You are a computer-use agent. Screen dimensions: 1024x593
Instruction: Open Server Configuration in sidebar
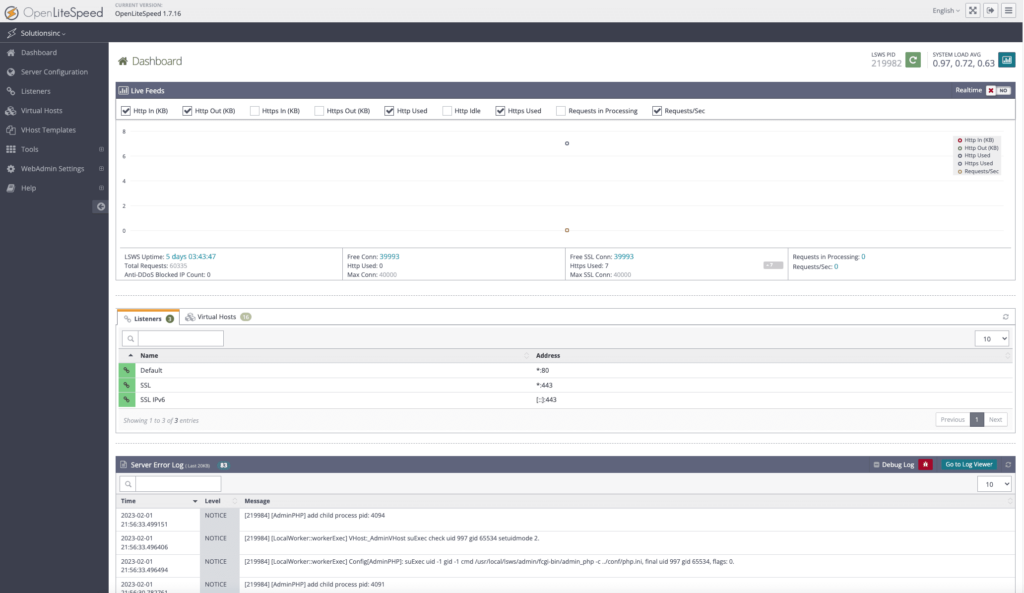(54, 72)
